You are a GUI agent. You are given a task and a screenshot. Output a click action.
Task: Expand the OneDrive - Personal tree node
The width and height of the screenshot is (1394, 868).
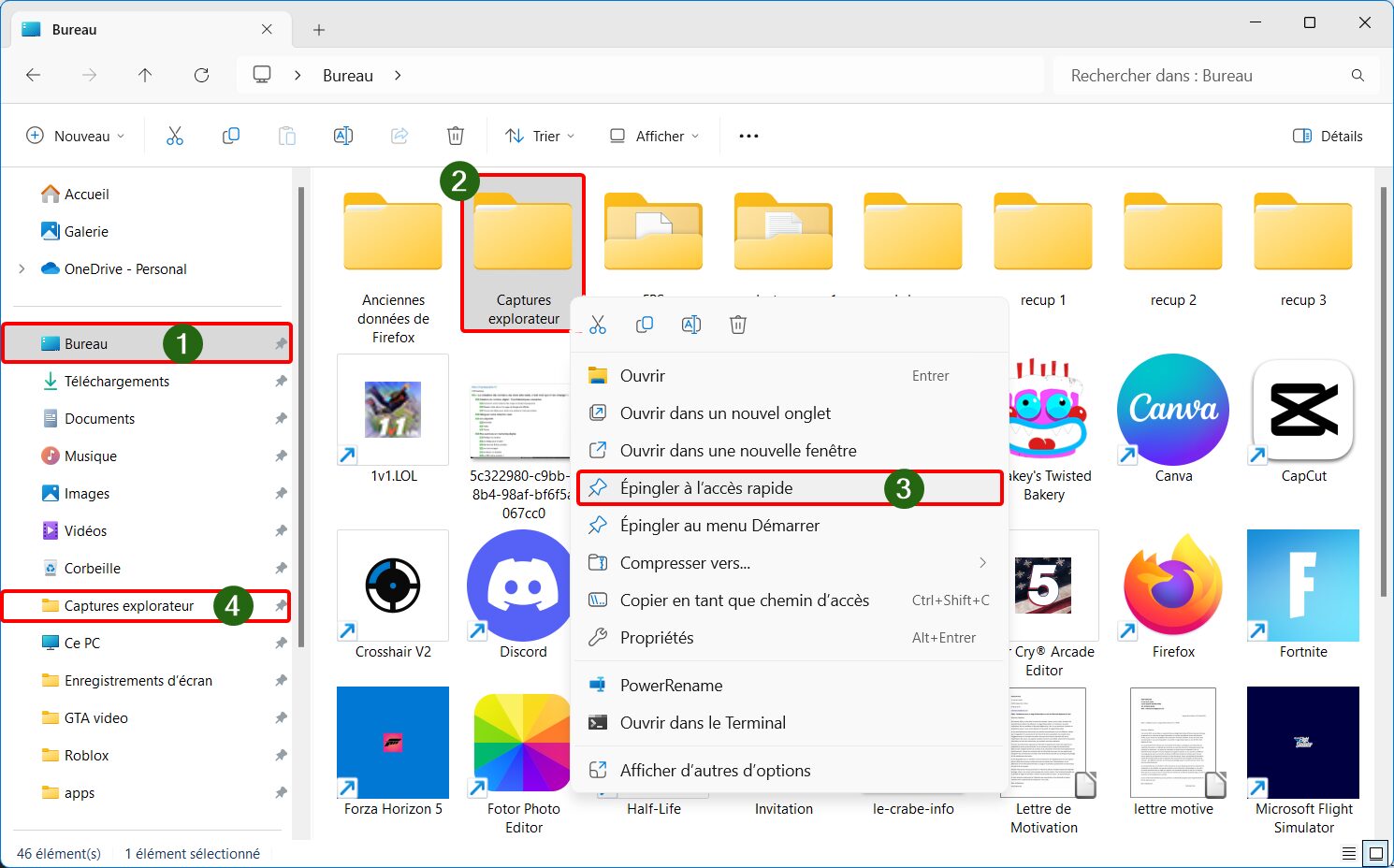click(22, 269)
